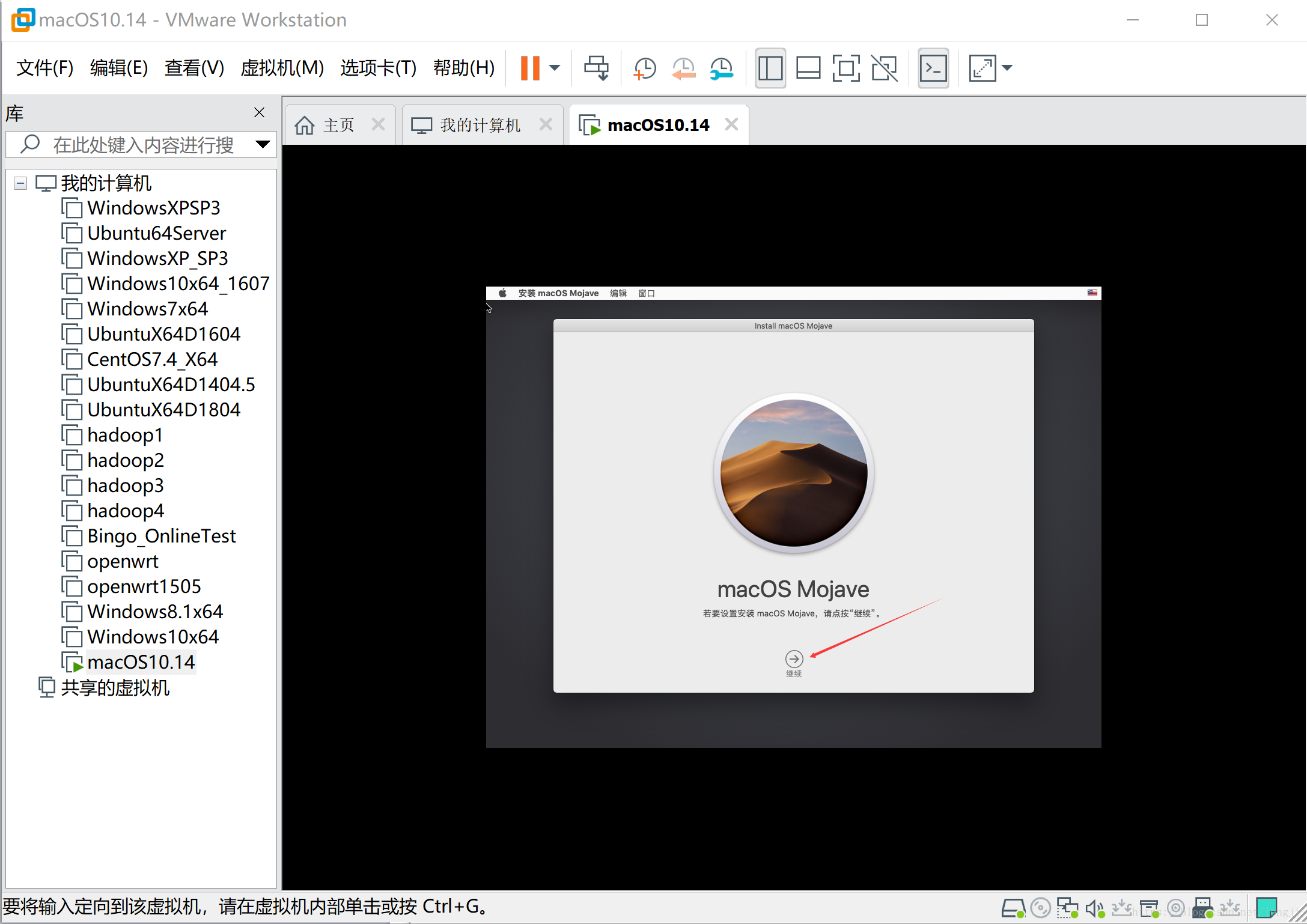Open the 文件(F) menu

(45, 68)
